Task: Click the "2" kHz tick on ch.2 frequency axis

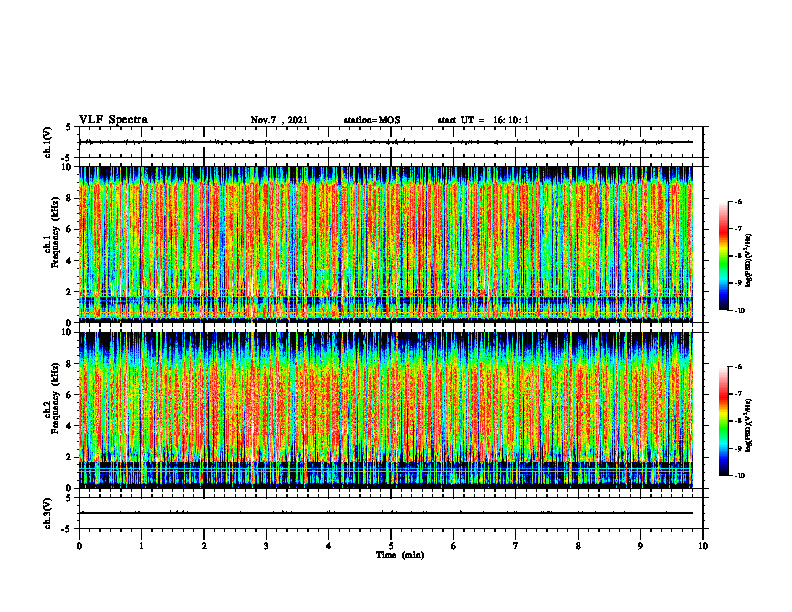Action: (x=70, y=457)
